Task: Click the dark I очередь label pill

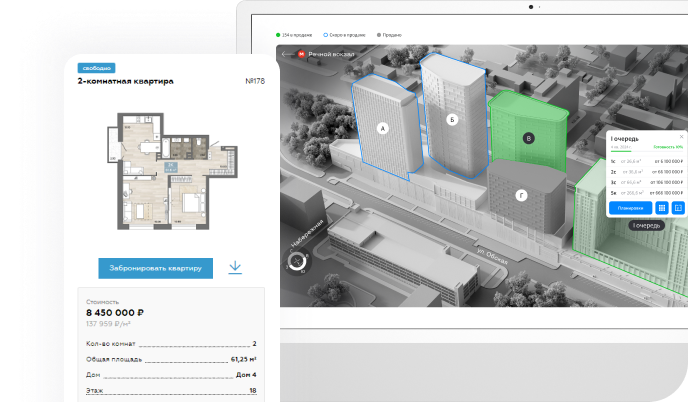Action: point(646,226)
